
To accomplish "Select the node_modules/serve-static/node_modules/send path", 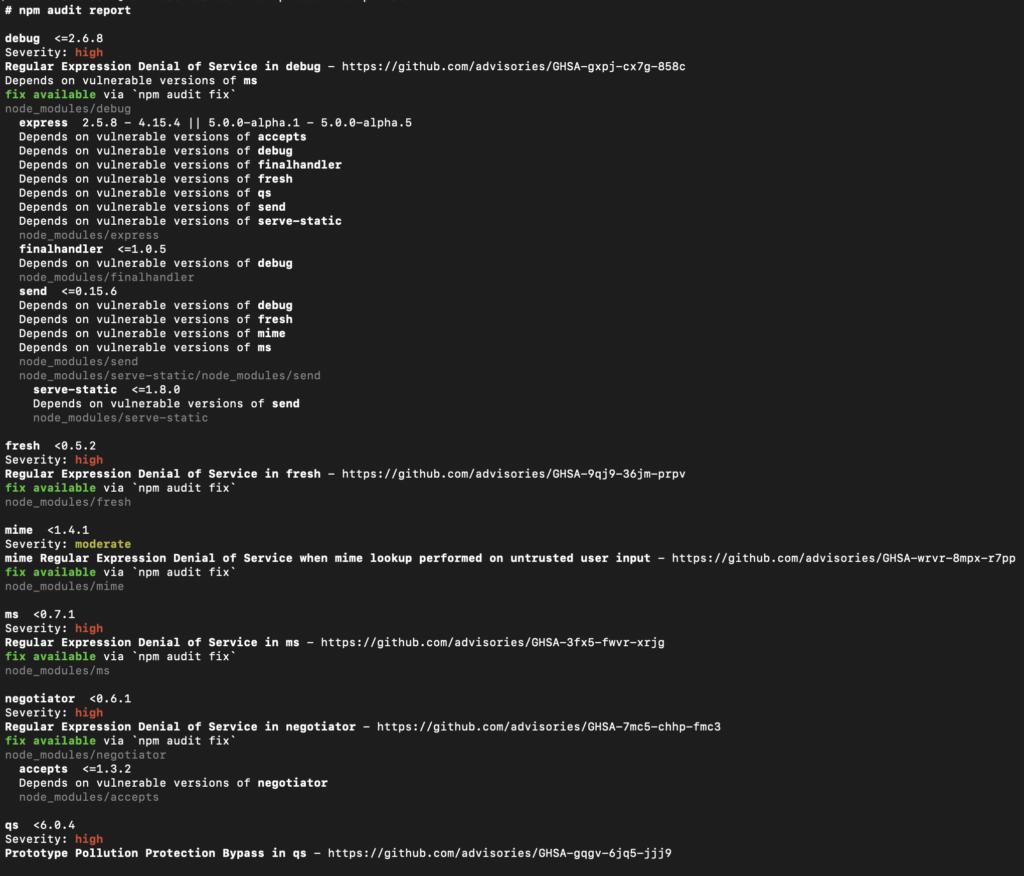I will [170, 375].
